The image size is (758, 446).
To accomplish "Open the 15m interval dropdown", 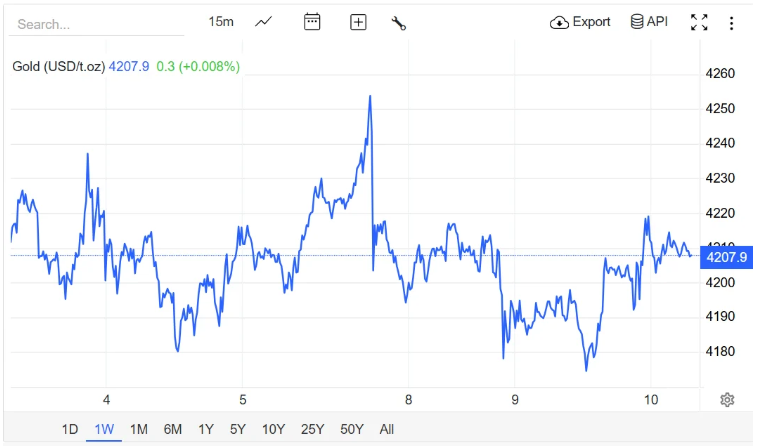I will point(221,22).
